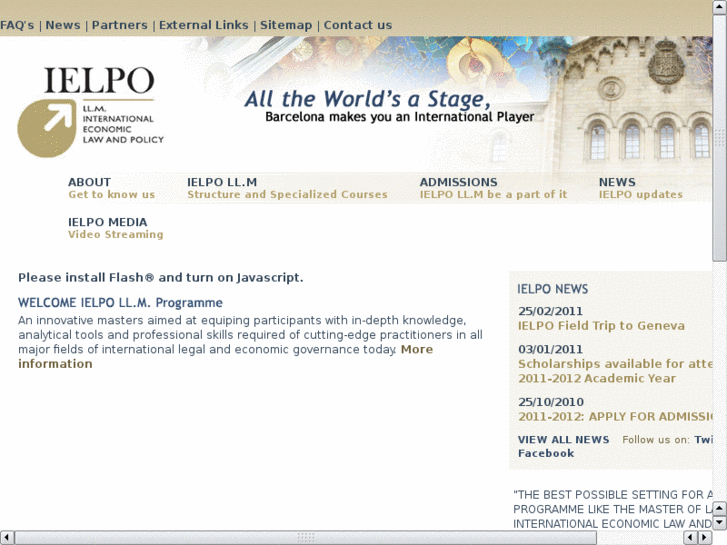This screenshot has width=727, height=545.
Task: Click the vertical scrollbar down arrow at bottom
Action: (x=720, y=523)
